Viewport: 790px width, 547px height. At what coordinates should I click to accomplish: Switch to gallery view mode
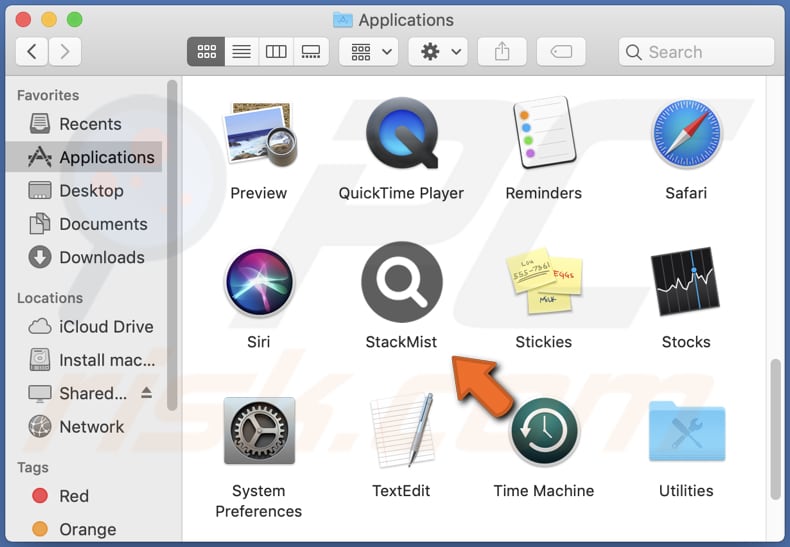[x=311, y=51]
